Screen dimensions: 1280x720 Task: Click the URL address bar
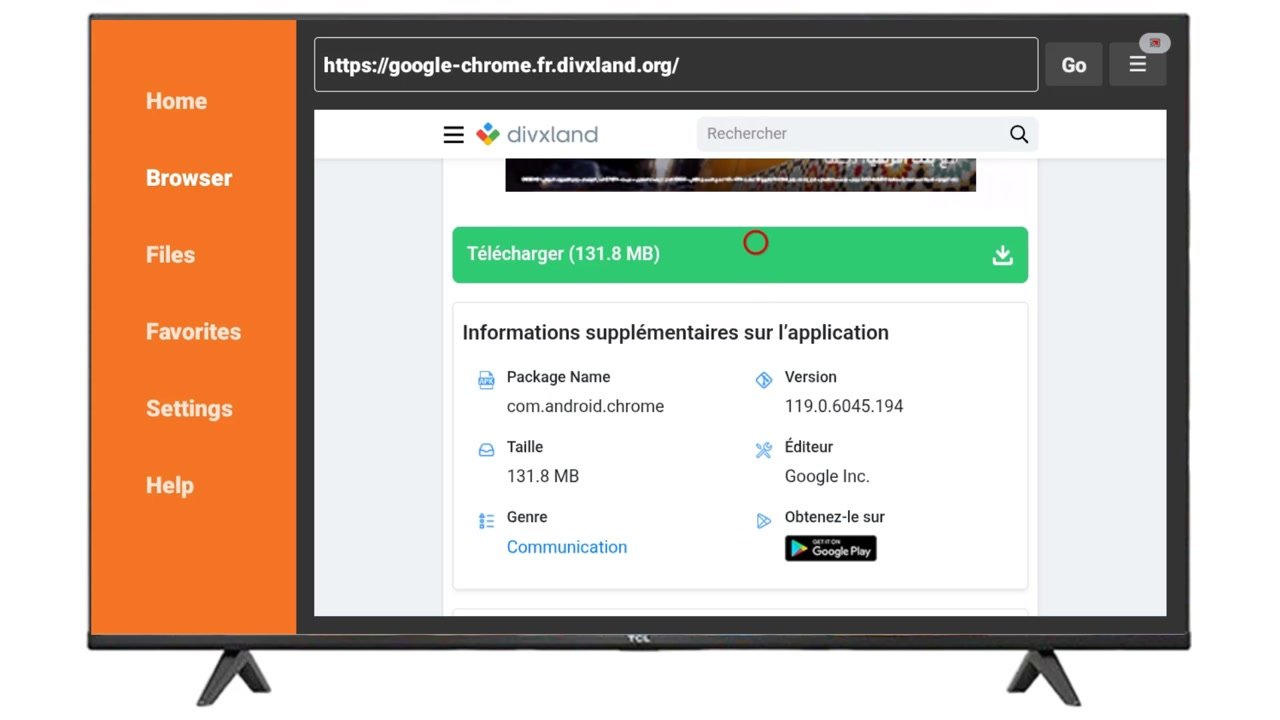coord(676,65)
